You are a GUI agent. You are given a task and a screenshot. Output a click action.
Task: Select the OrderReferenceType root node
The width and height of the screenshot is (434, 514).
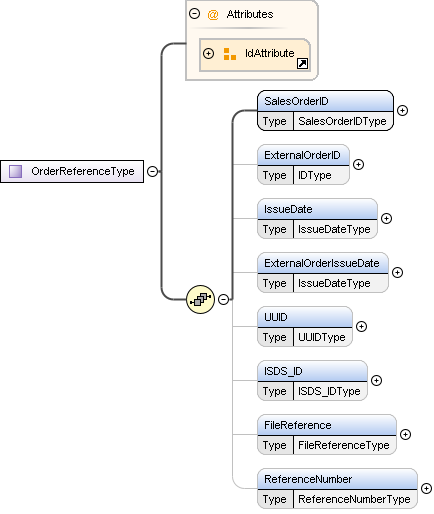[72, 171]
